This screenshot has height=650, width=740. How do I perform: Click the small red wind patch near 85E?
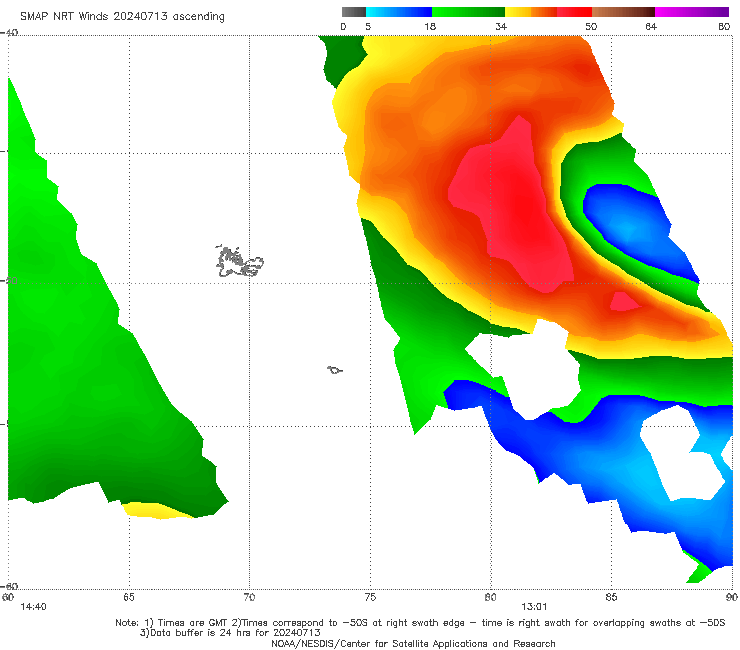[624, 302]
